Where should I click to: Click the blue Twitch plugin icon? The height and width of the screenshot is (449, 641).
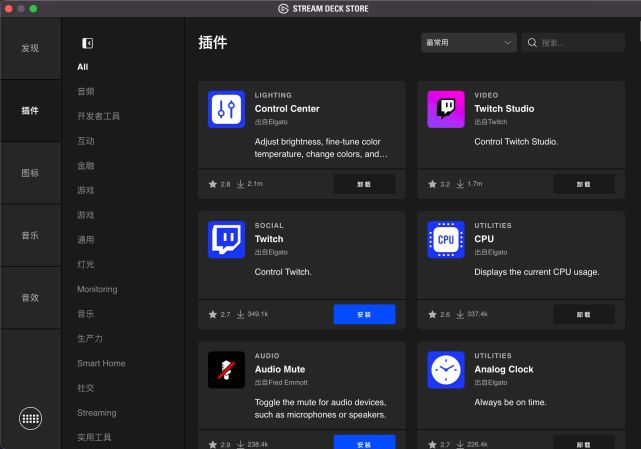[226, 240]
